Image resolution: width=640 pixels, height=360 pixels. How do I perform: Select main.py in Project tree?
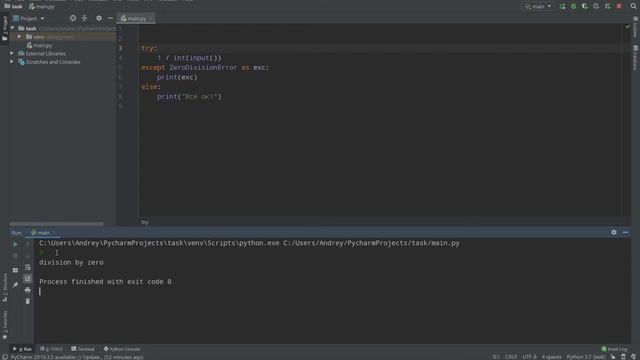tap(40, 45)
